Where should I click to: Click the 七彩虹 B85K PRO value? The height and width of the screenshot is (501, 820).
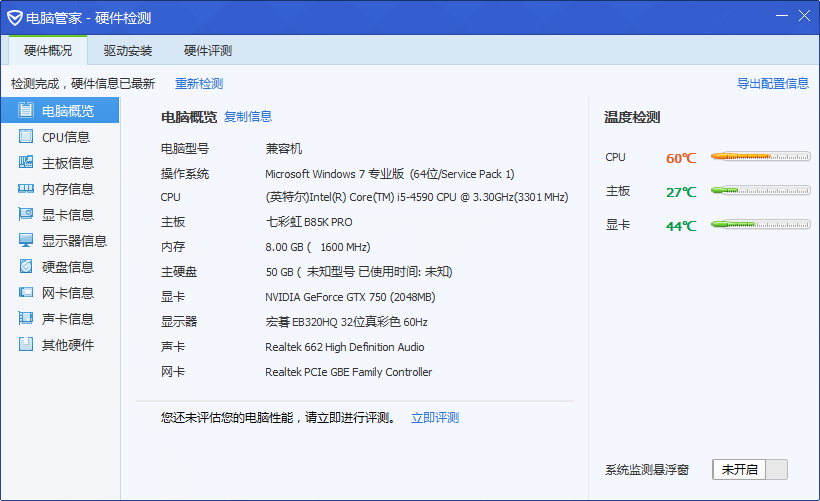[x=309, y=222]
